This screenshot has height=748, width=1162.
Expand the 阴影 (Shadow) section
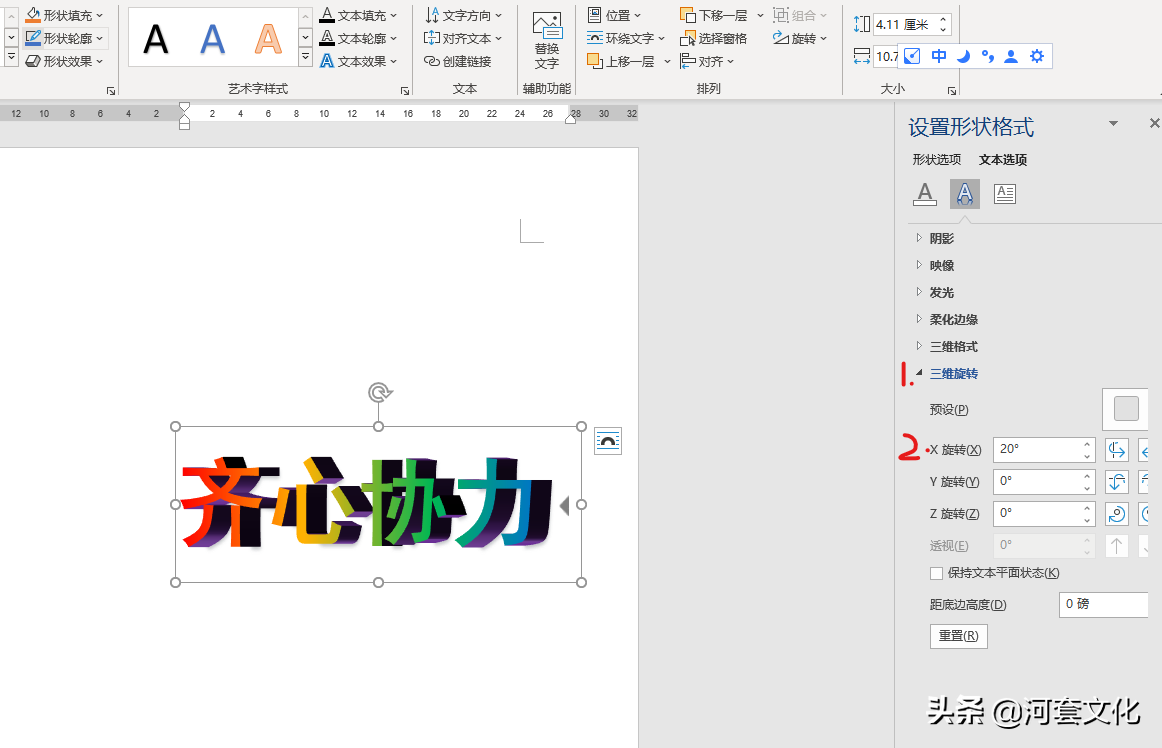pyautogui.click(x=941, y=238)
